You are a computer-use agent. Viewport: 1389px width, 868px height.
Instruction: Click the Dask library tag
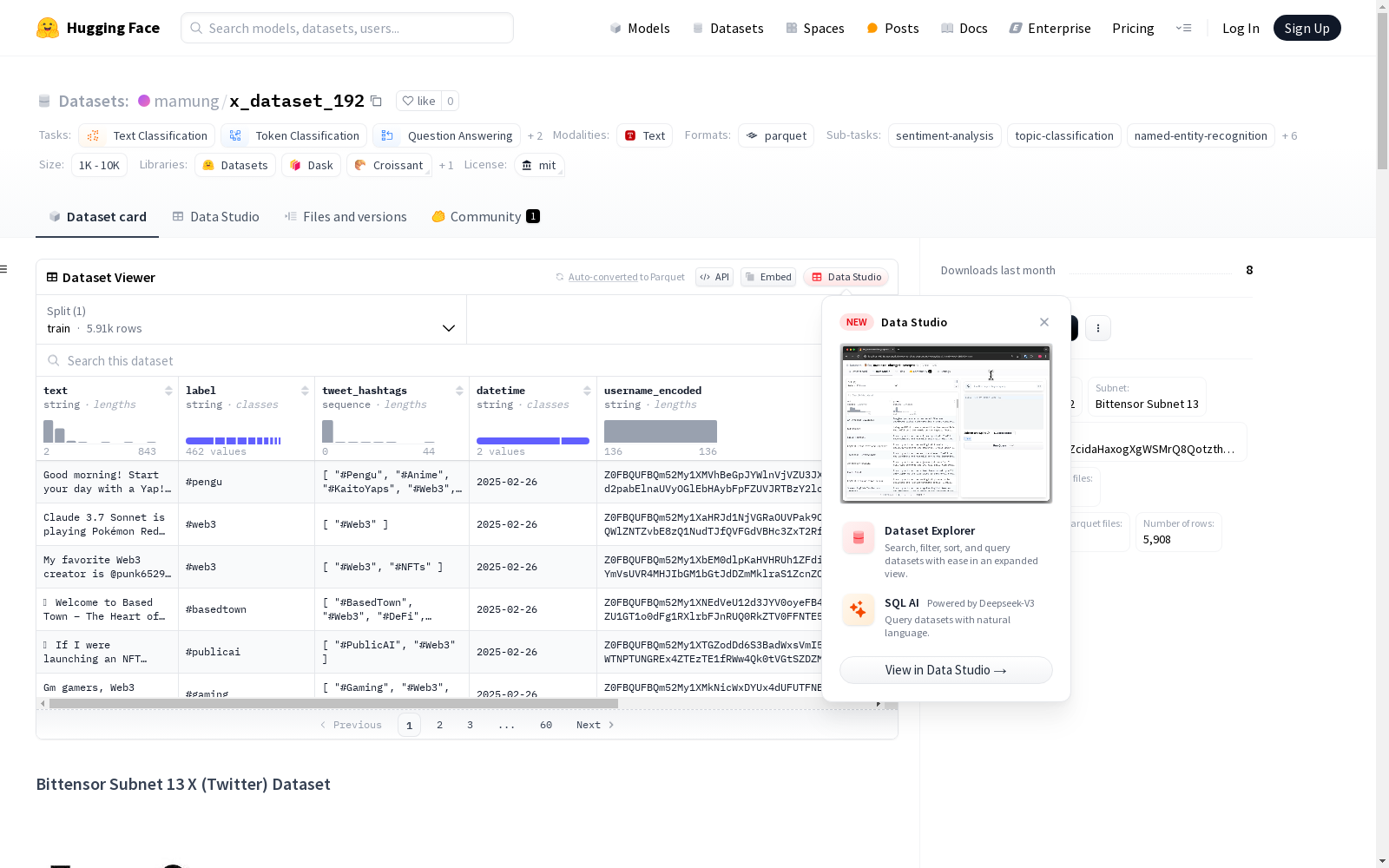pos(312,165)
